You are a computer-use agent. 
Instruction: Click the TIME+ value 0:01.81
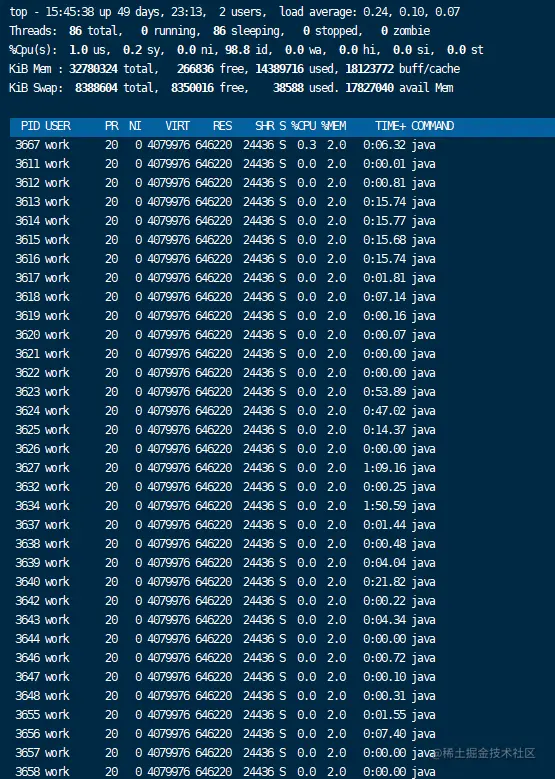coord(385,278)
